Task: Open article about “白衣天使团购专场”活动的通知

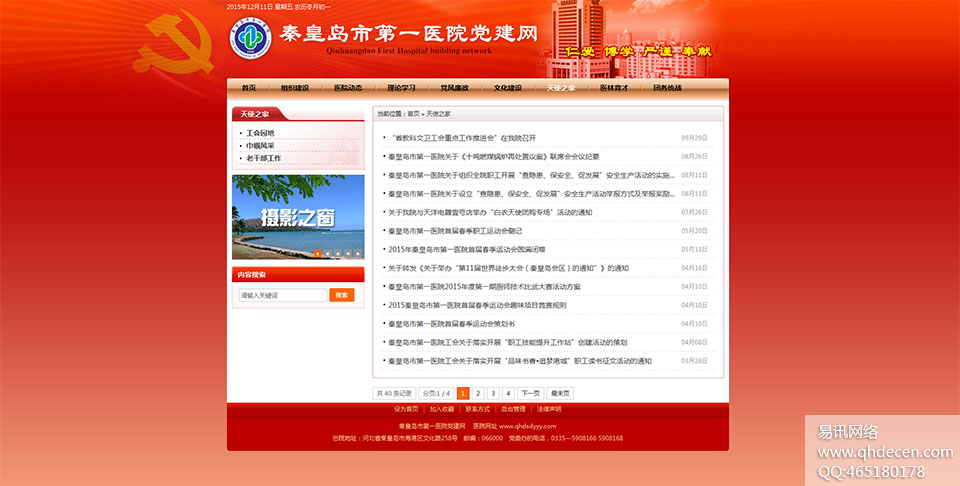Action: point(490,212)
